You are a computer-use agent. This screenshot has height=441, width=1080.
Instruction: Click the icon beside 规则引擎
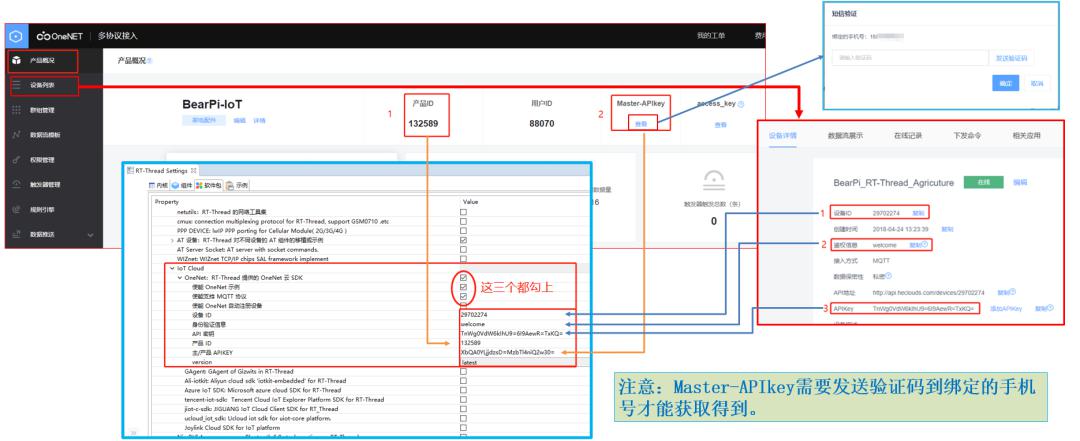17,209
